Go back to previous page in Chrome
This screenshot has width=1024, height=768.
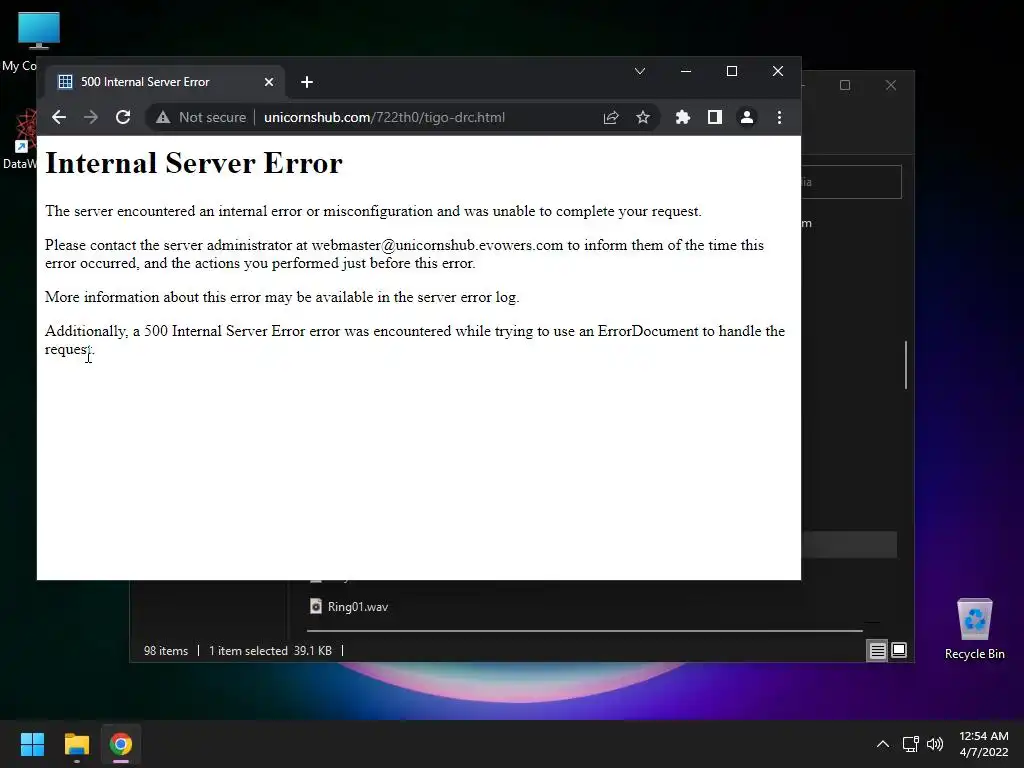pos(59,118)
